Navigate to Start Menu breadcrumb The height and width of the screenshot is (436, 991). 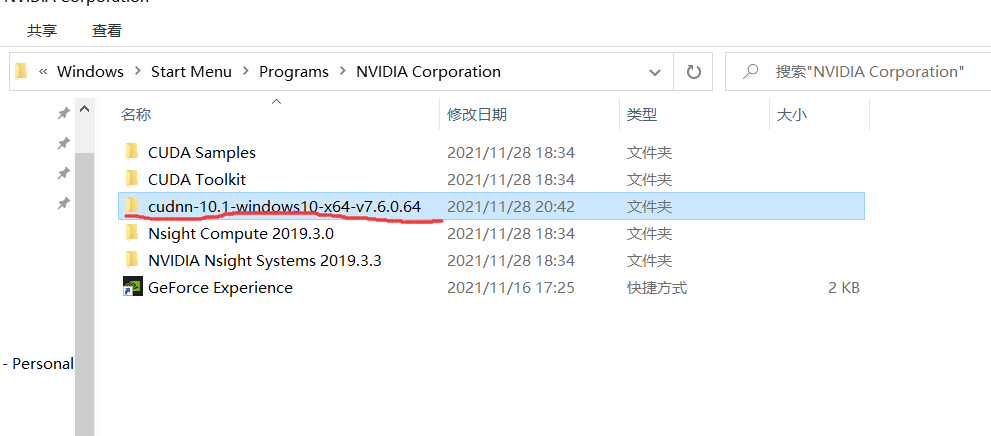coord(192,71)
